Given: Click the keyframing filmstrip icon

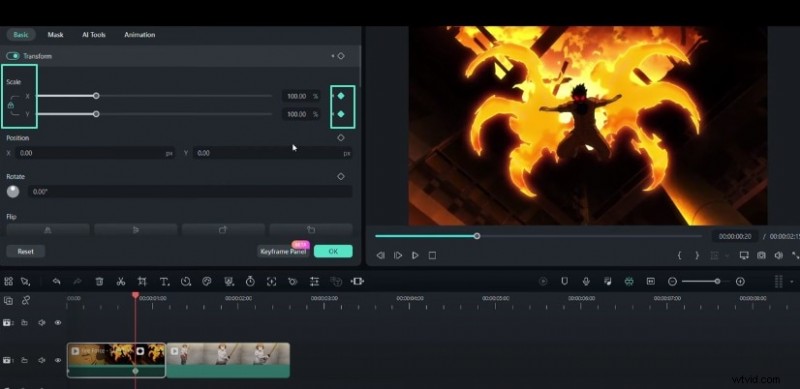Looking at the screenshot, I should click(x=358, y=281).
